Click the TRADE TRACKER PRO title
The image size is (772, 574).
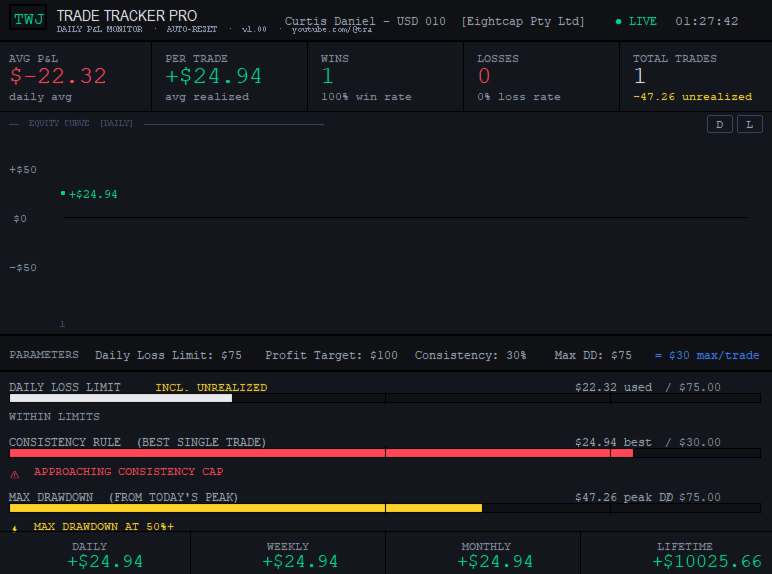pos(127,16)
